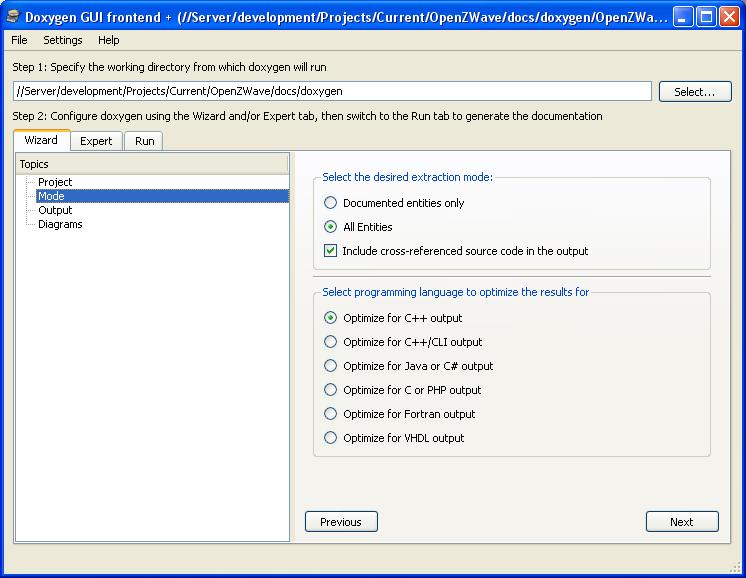Viewport: 746px width, 578px height.
Task: Select Optimize for Java or C# output
Action: 331,366
